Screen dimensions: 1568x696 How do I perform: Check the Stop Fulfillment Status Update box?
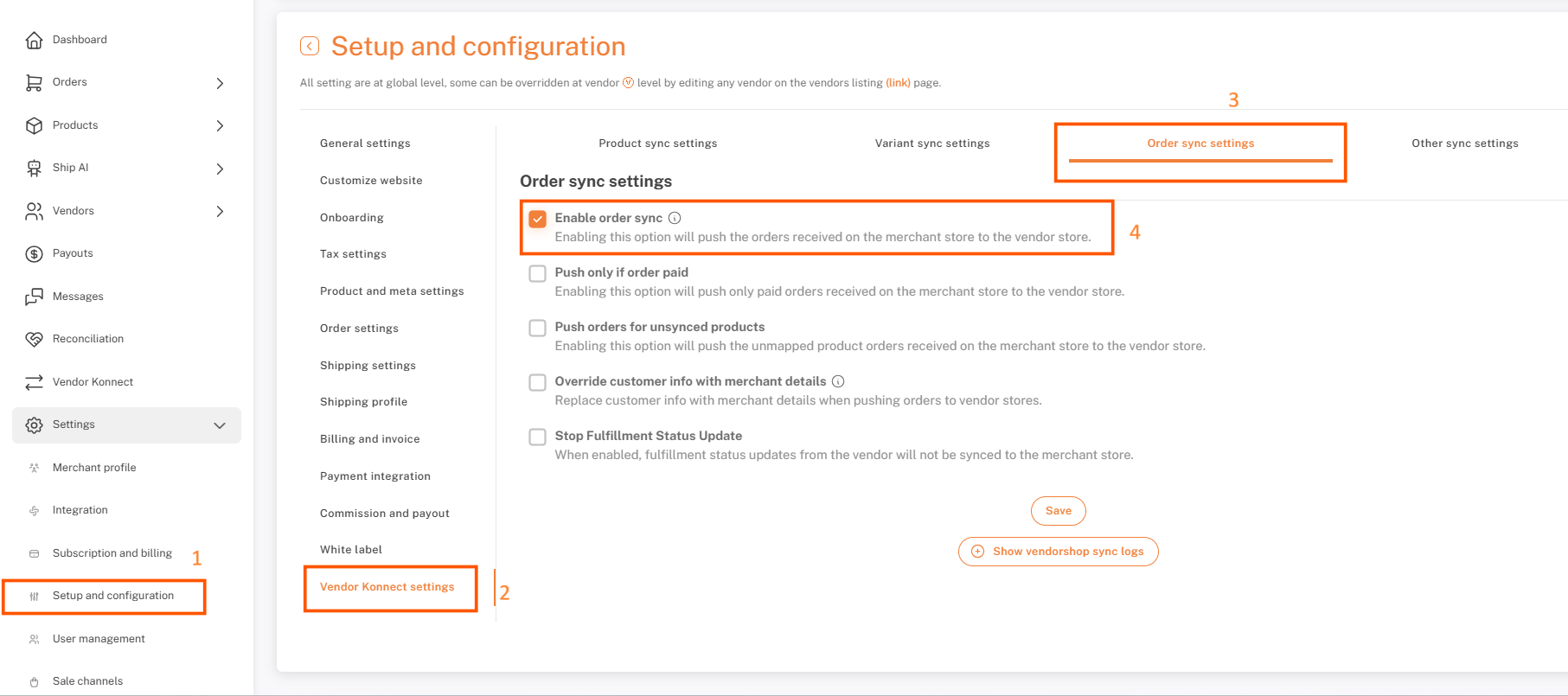click(538, 437)
